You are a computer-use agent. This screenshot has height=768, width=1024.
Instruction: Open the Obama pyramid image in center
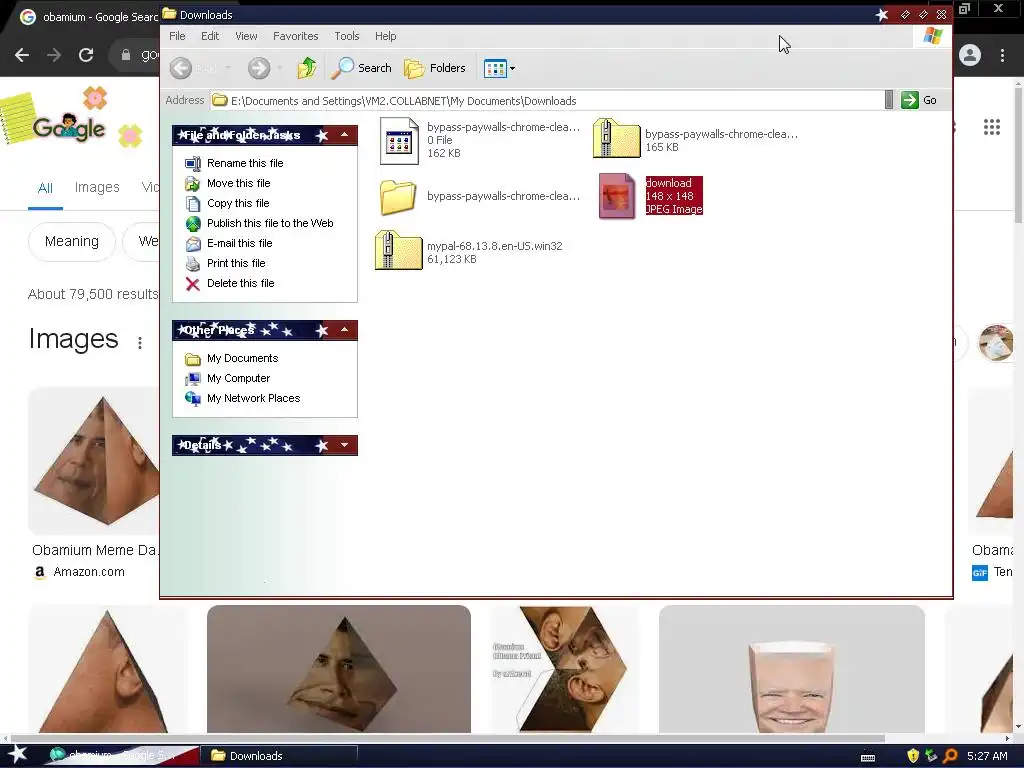(x=339, y=669)
